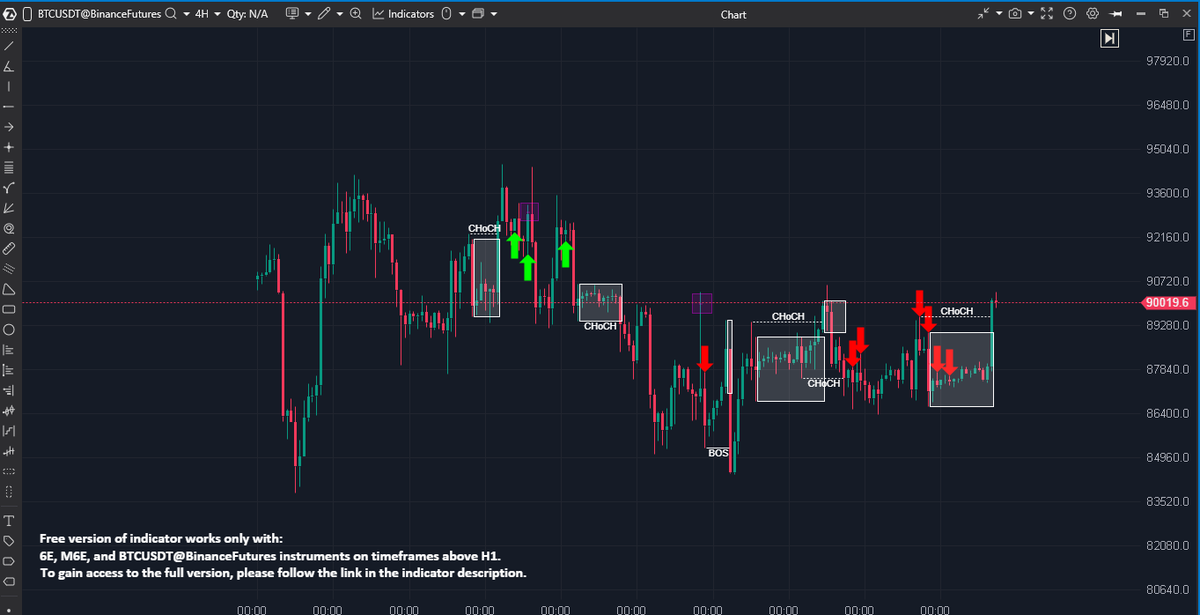
Task: Expand the symbol search dropdown arrow
Action: tap(187, 14)
